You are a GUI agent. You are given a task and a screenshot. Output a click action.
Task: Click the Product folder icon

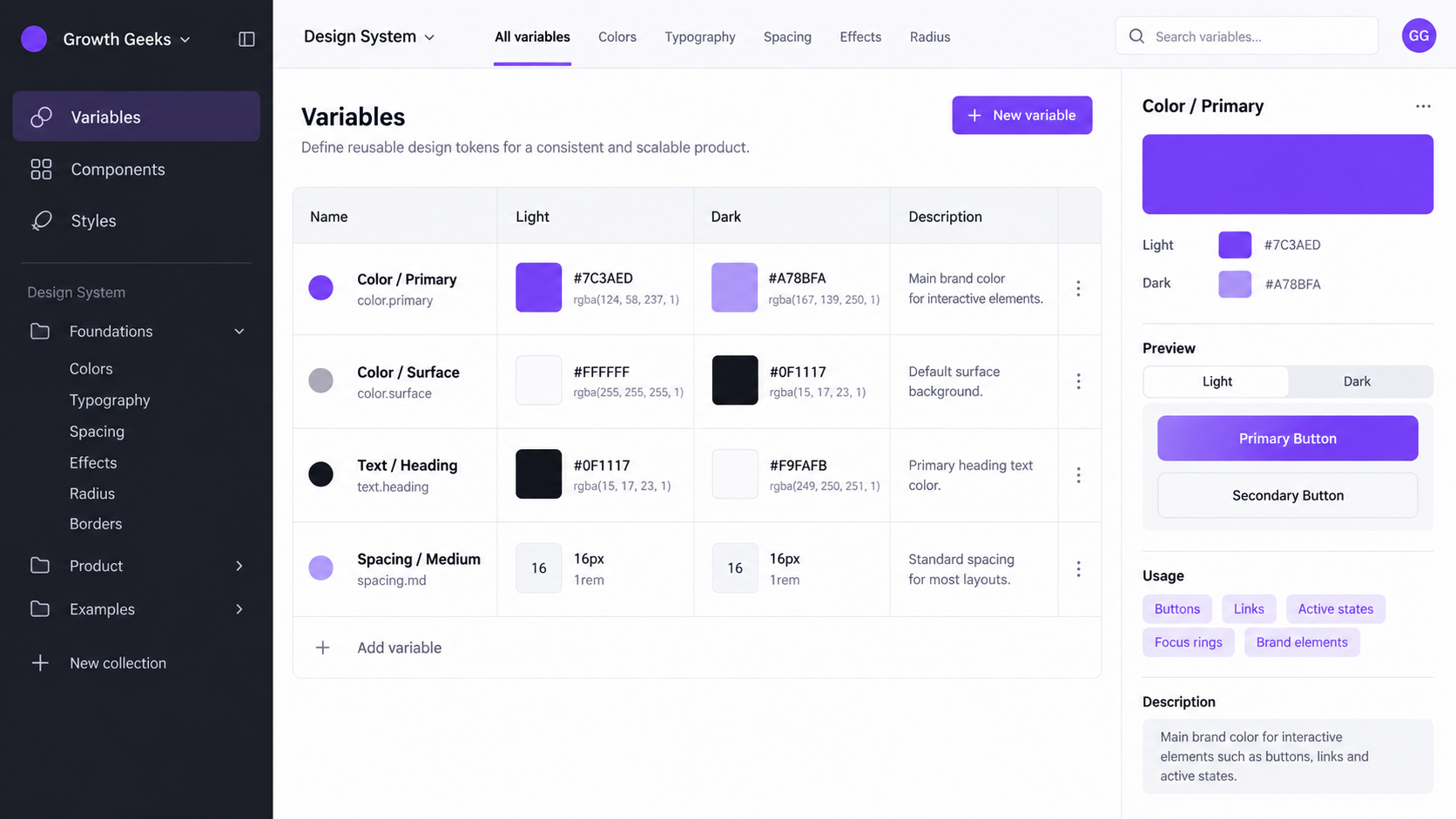(x=40, y=565)
